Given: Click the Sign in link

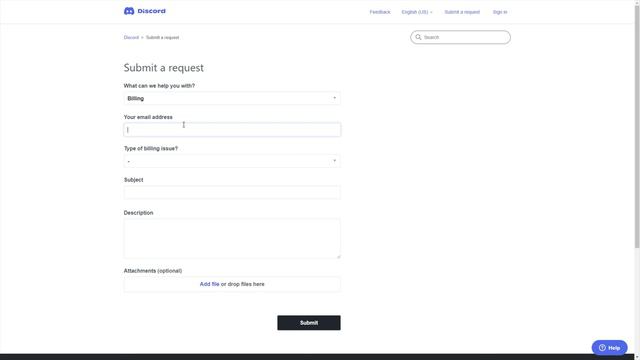Looking at the screenshot, I should coord(500,12).
